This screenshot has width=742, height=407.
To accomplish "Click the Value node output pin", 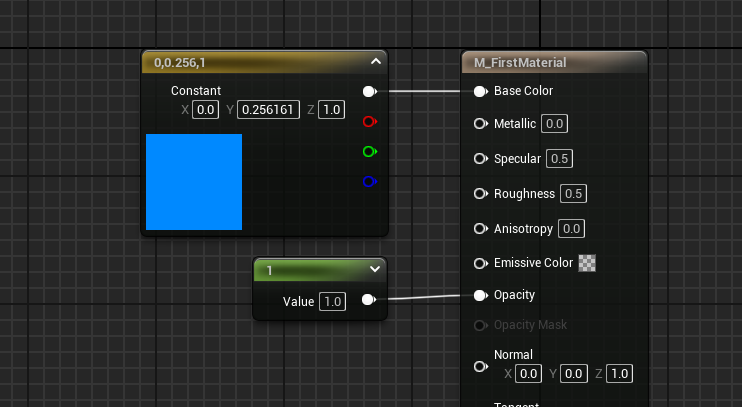I will 369,300.
